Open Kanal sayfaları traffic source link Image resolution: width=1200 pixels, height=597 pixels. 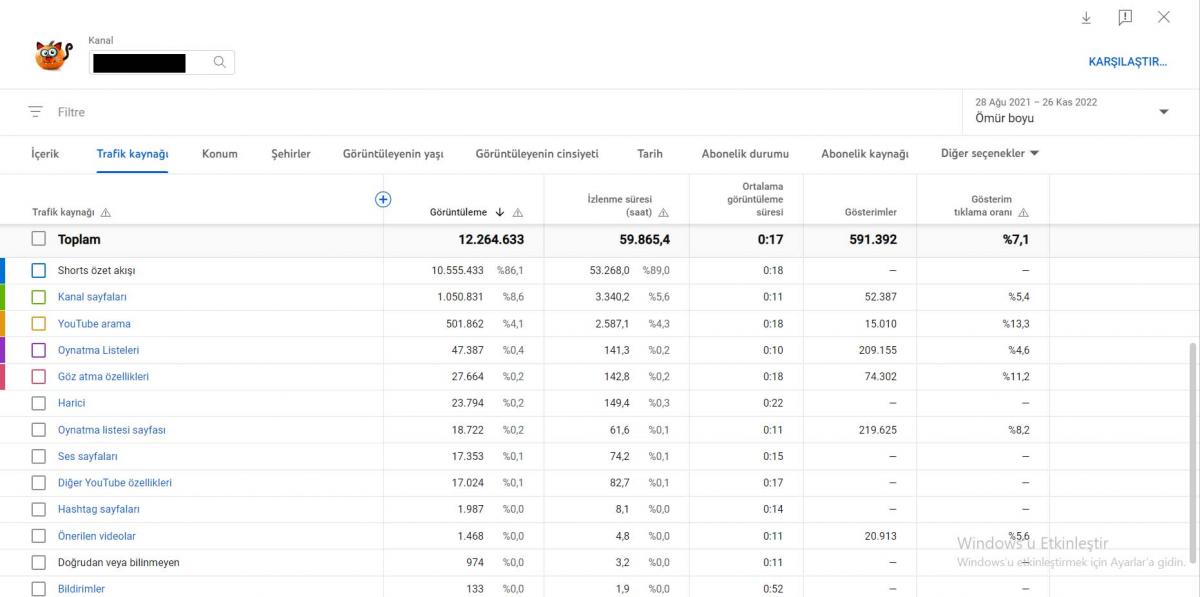coord(92,297)
